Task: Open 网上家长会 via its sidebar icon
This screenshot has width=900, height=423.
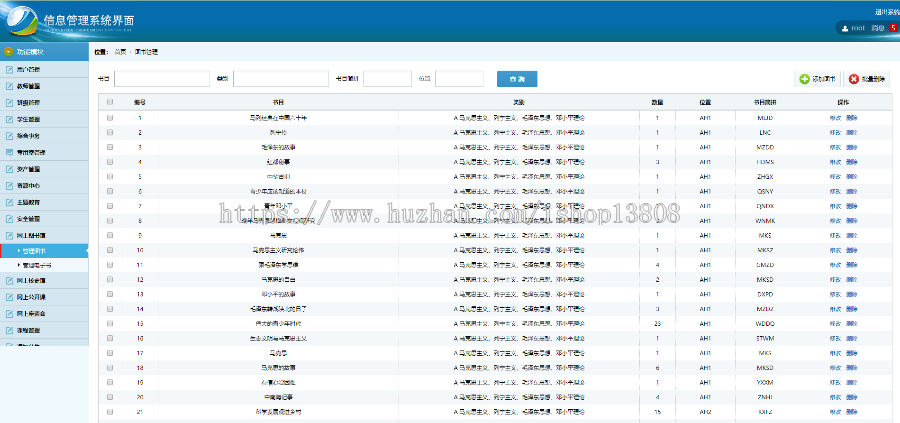Action: coord(9,314)
